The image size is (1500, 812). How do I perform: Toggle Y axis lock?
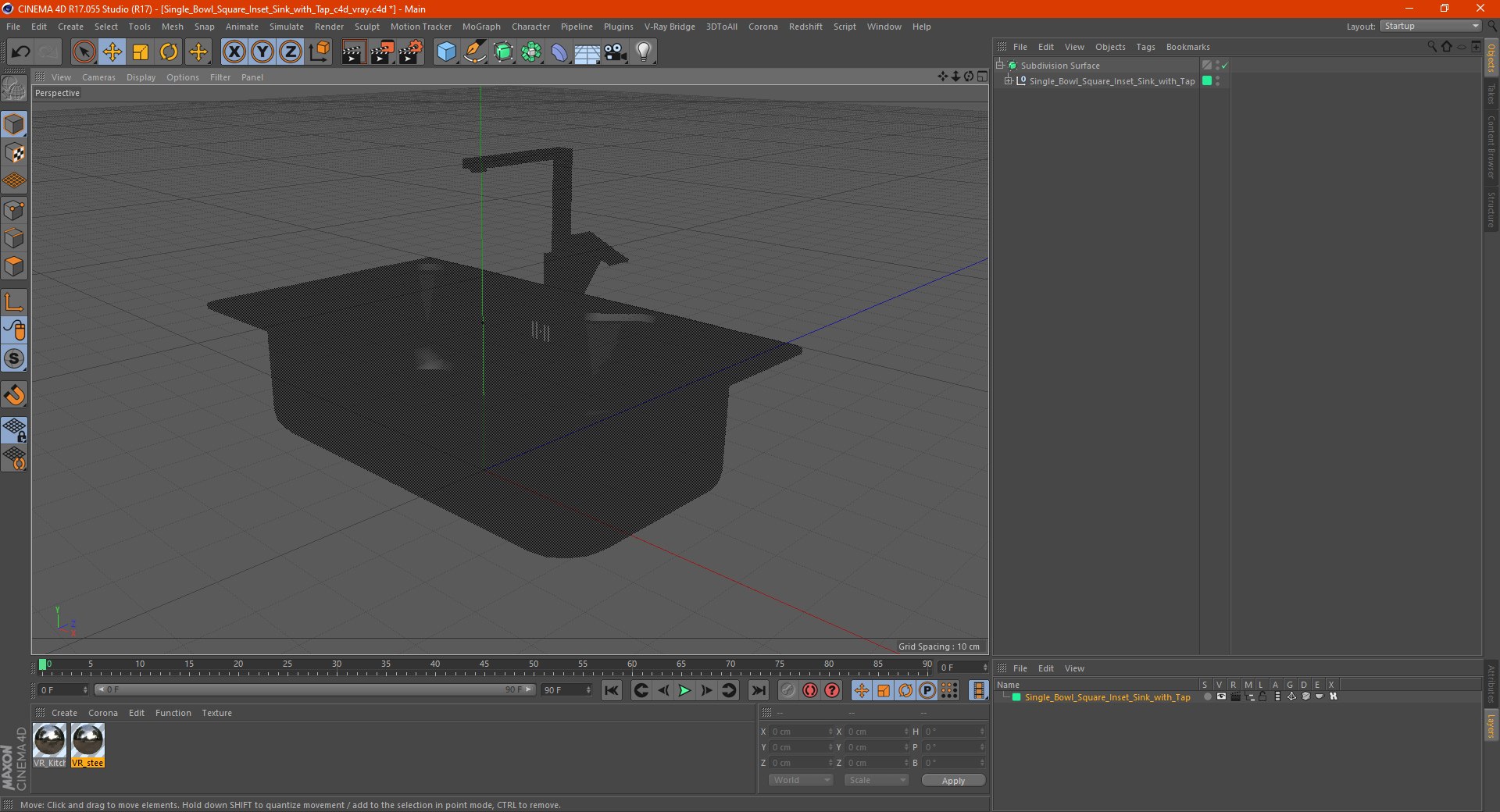(262, 52)
